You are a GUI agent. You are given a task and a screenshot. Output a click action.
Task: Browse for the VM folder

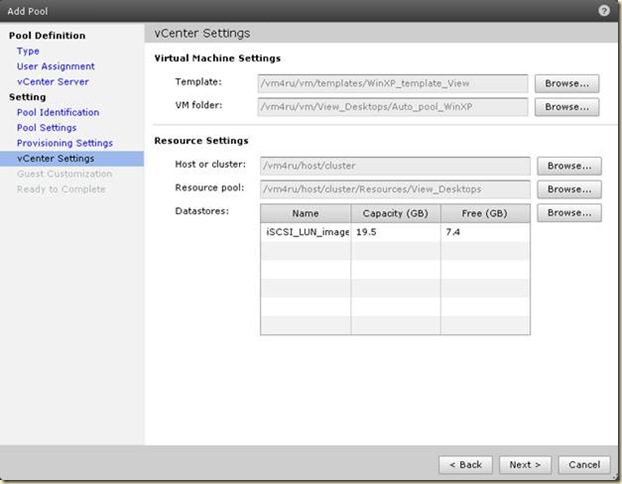click(566, 106)
